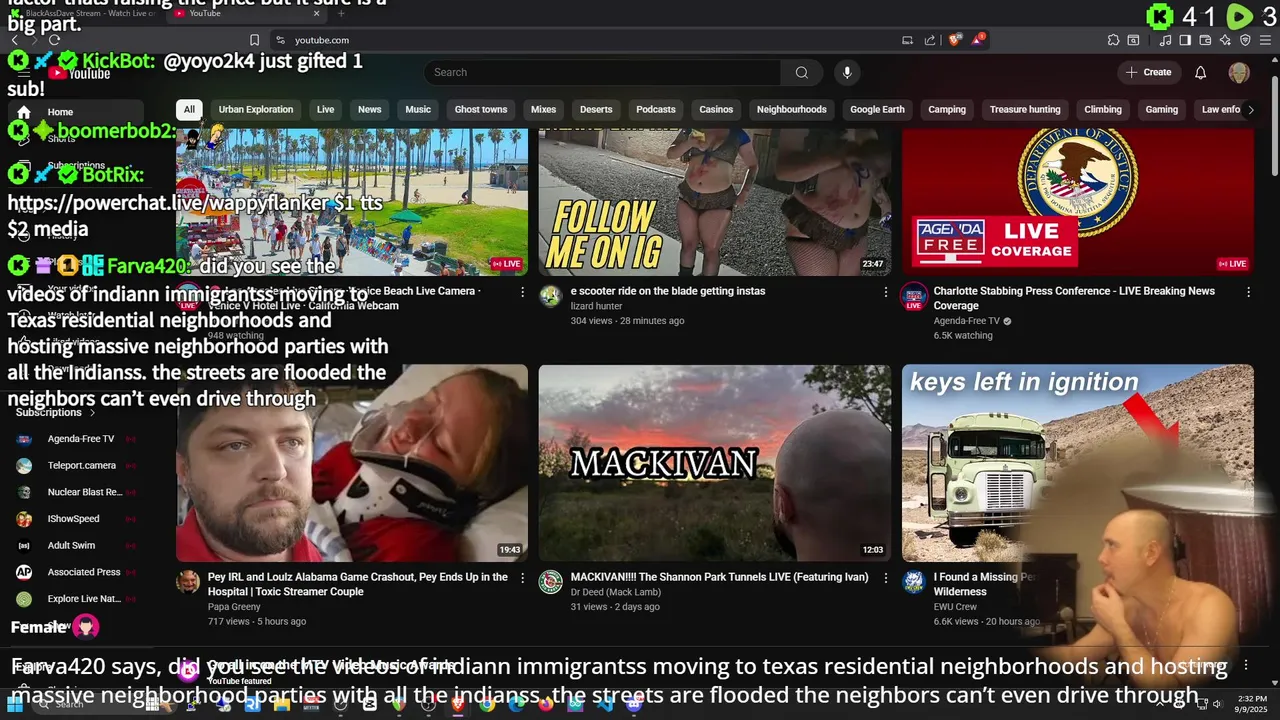The width and height of the screenshot is (1280, 720).
Task: Open the Venice Beach live camera thumbnail
Action: (352, 200)
